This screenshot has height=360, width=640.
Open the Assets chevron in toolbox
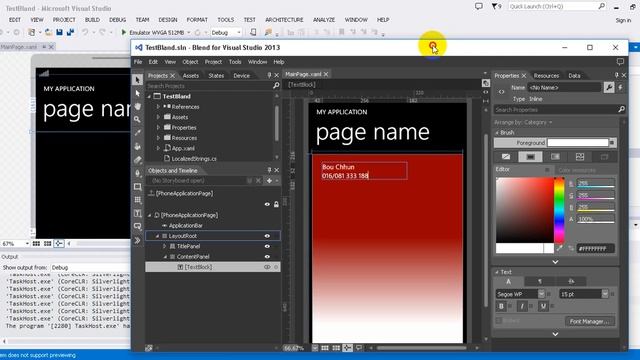click(x=138, y=240)
